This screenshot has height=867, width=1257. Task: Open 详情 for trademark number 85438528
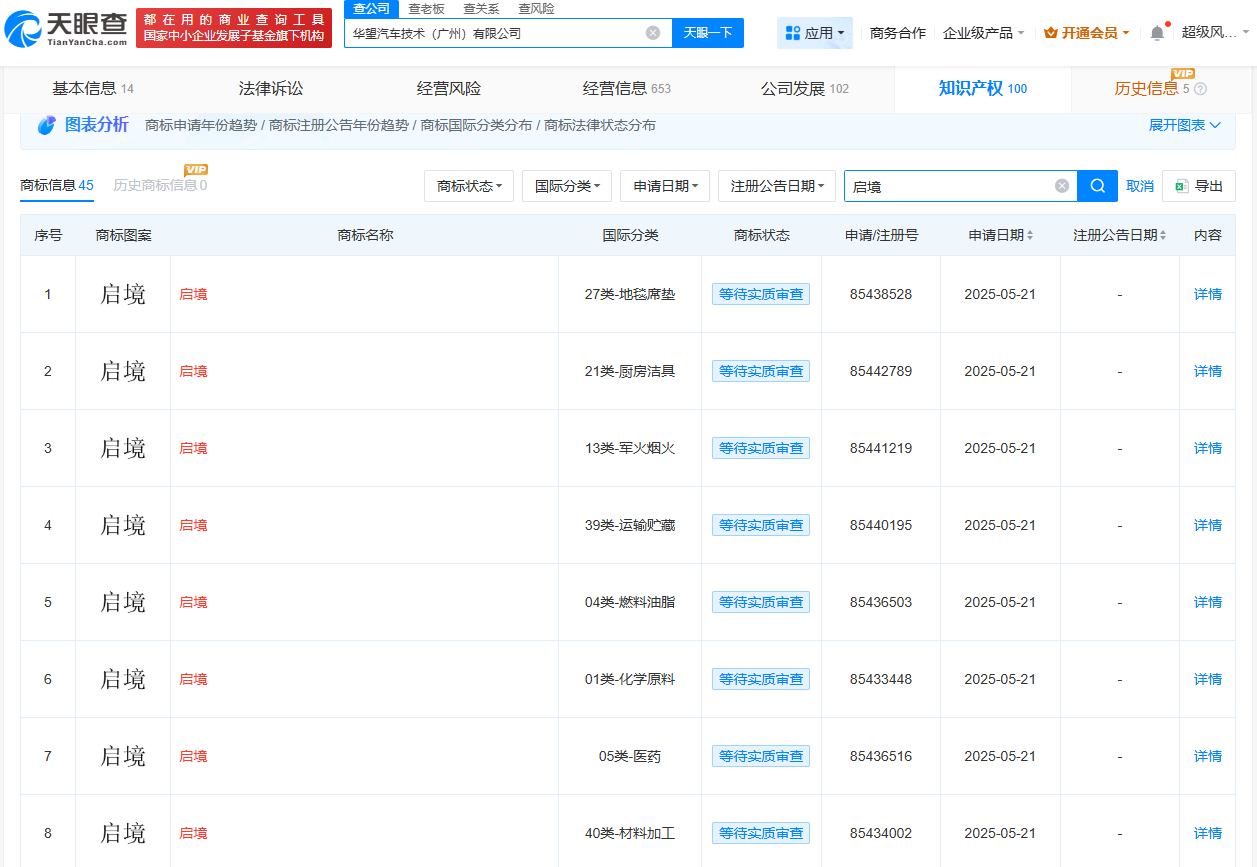tap(1206, 293)
